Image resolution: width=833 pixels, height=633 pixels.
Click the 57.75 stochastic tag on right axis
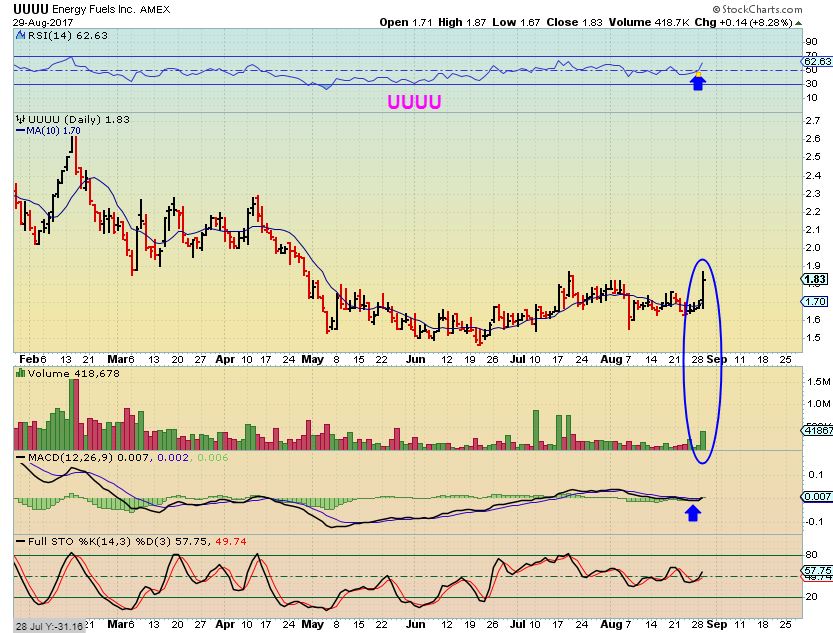(818, 570)
